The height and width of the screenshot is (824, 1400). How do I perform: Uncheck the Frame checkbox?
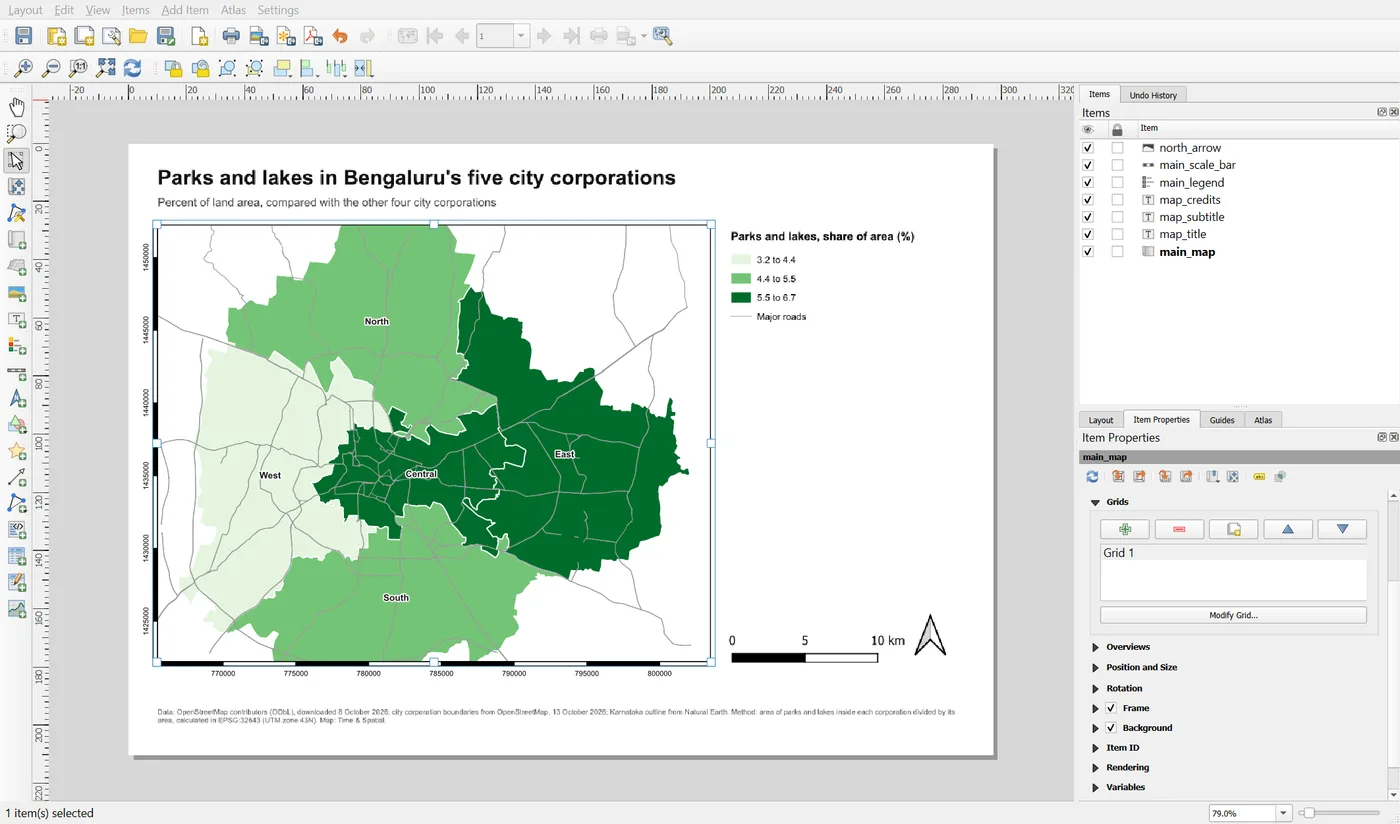(x=1110, y=708)
